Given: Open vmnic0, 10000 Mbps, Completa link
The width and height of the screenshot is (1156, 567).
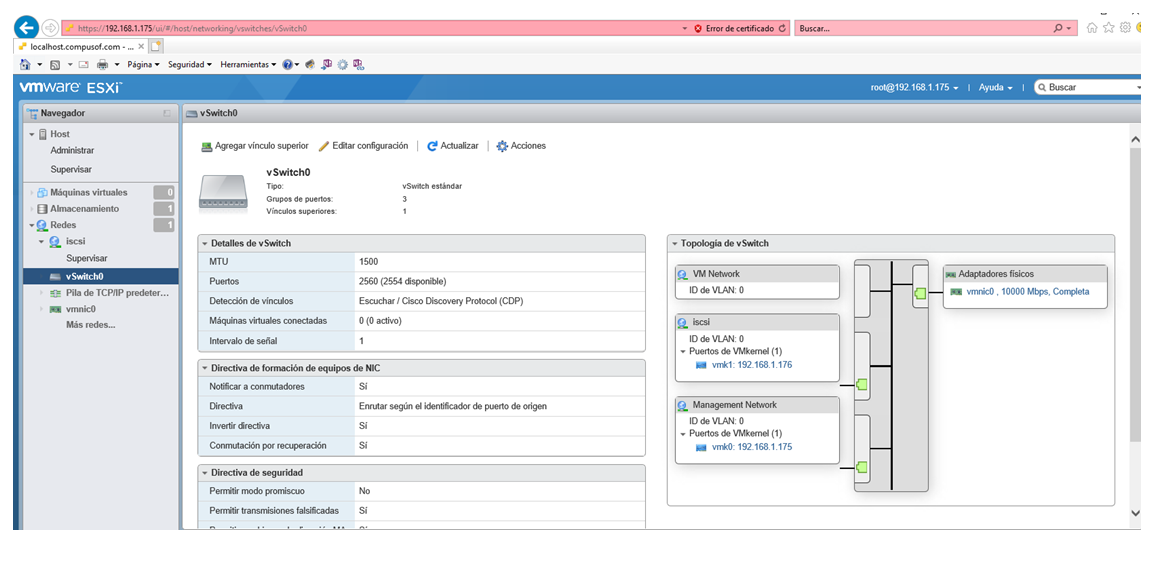Looking at the screenshot, I should [1028, 291].
